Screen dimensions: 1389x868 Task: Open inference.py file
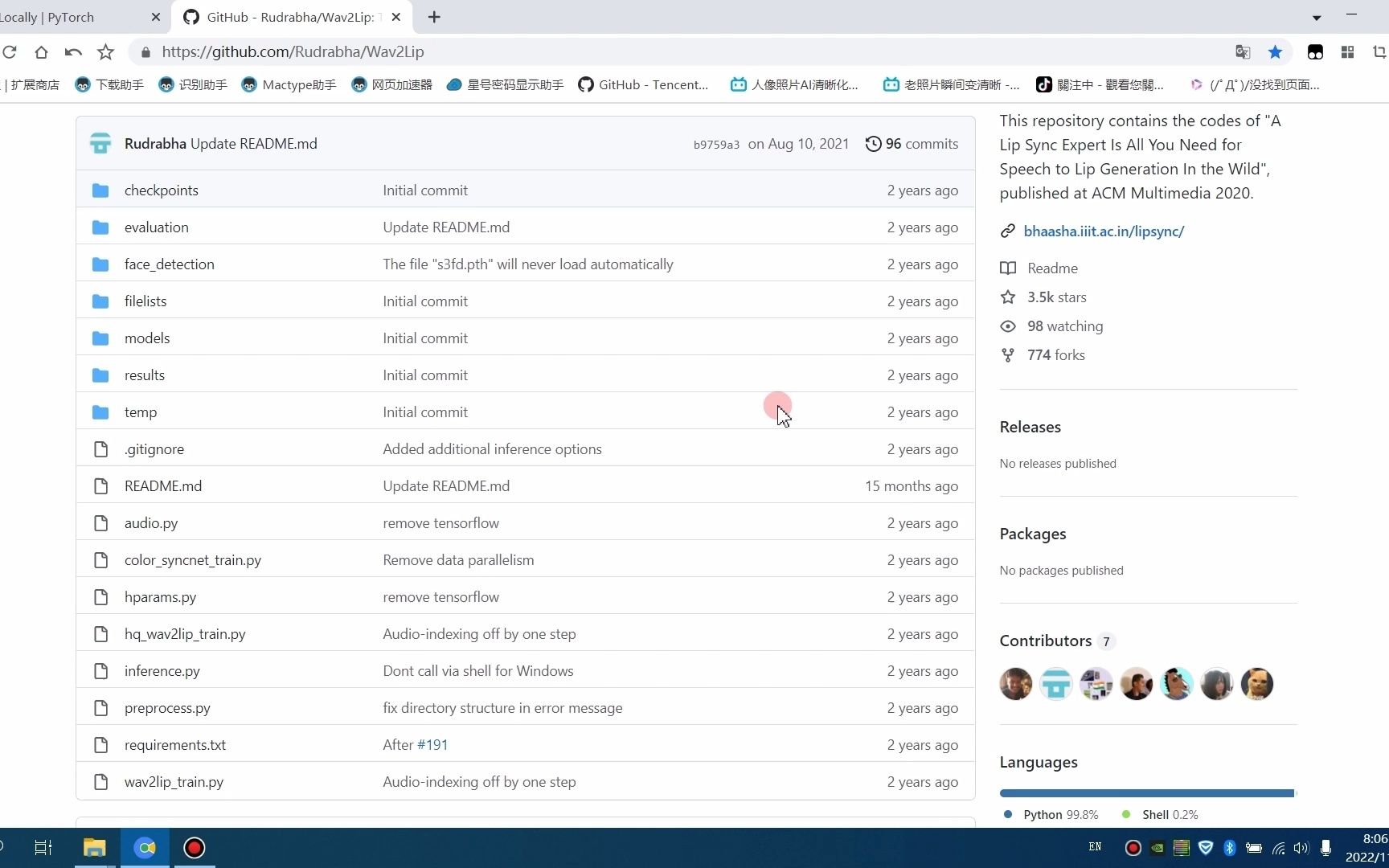pos(162,671)
